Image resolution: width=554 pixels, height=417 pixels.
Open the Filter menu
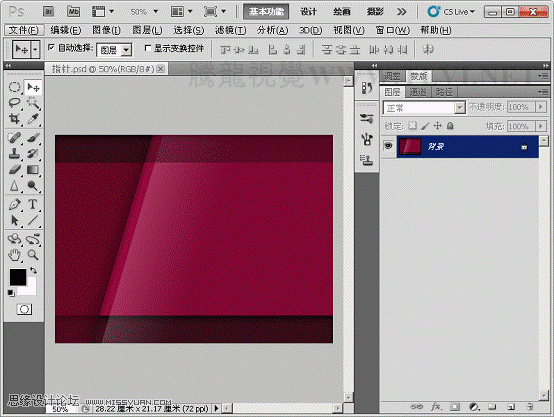[x=230, y=30]
